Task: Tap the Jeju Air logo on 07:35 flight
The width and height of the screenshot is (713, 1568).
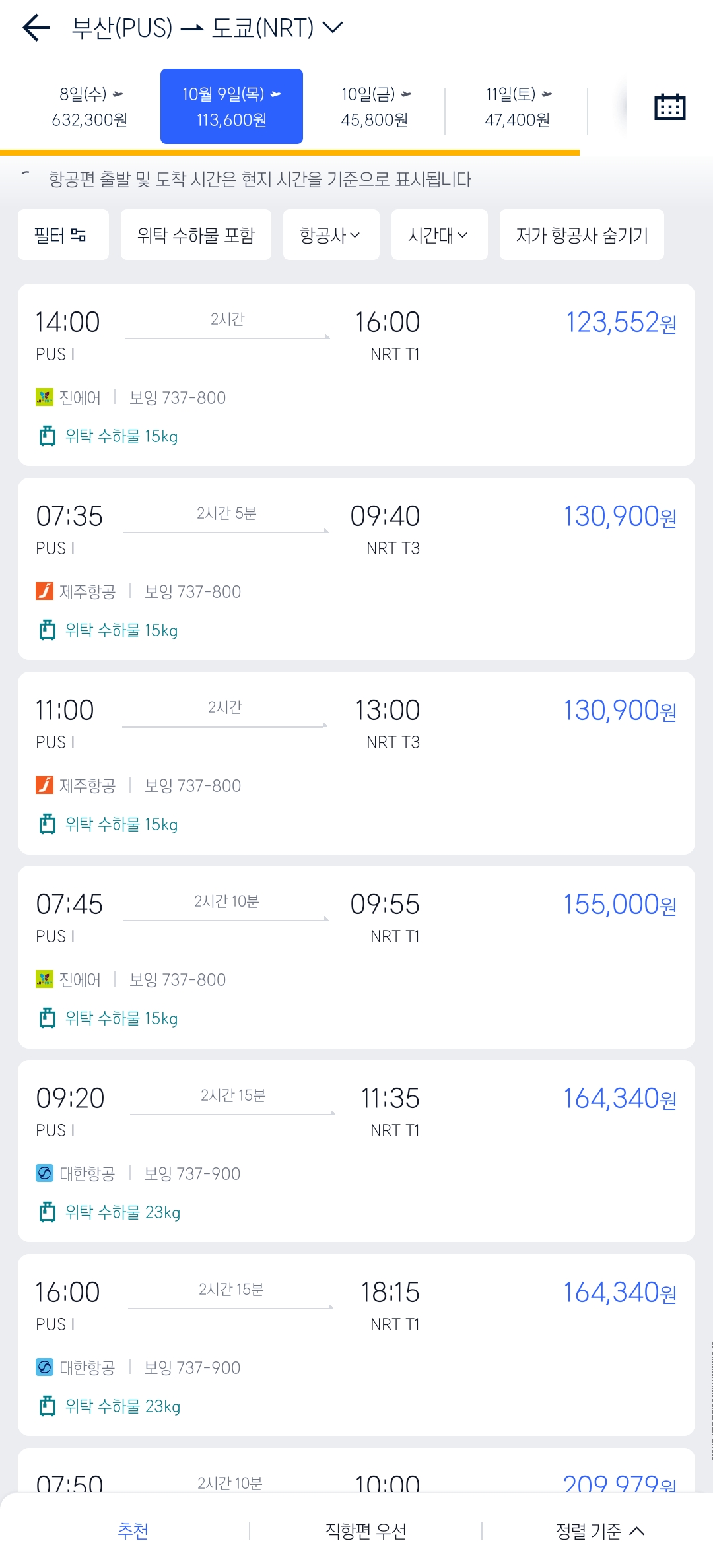Action: pyautogui.click(x=44, y=591)
